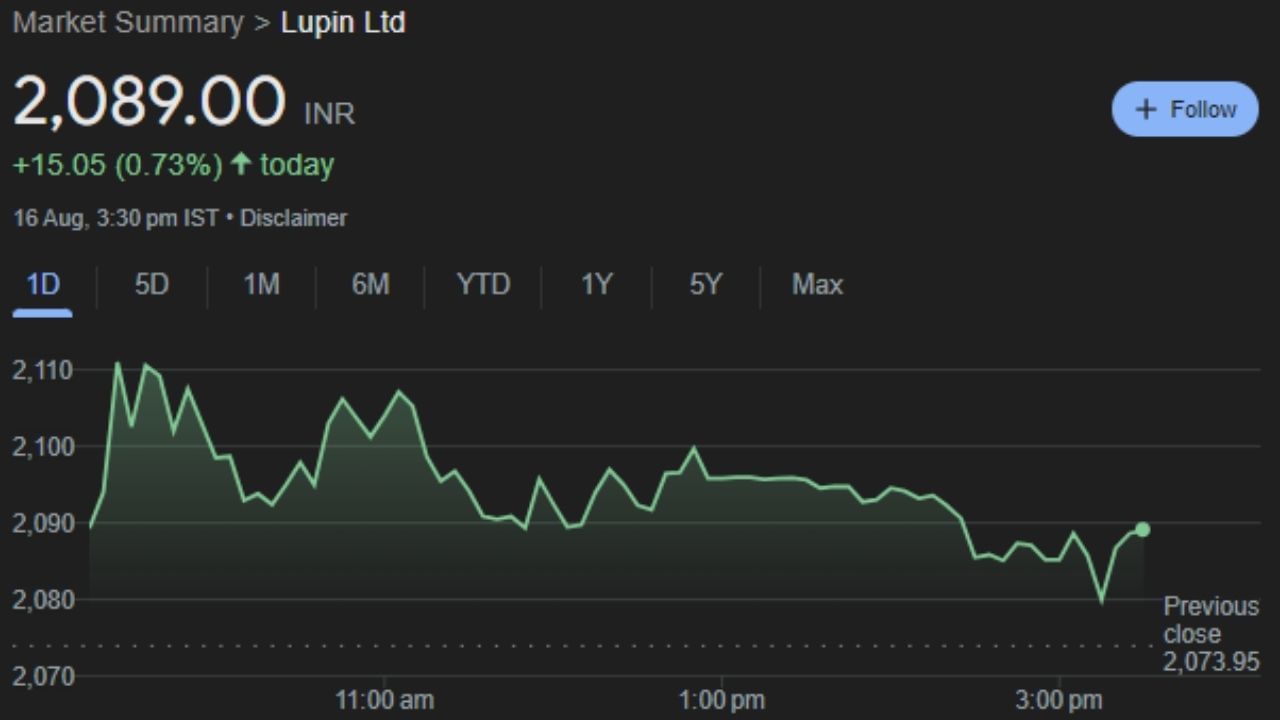Click the Previous close 2,073.95 label
This screenshot has height=720, width=1280.
click(1211, 634)
